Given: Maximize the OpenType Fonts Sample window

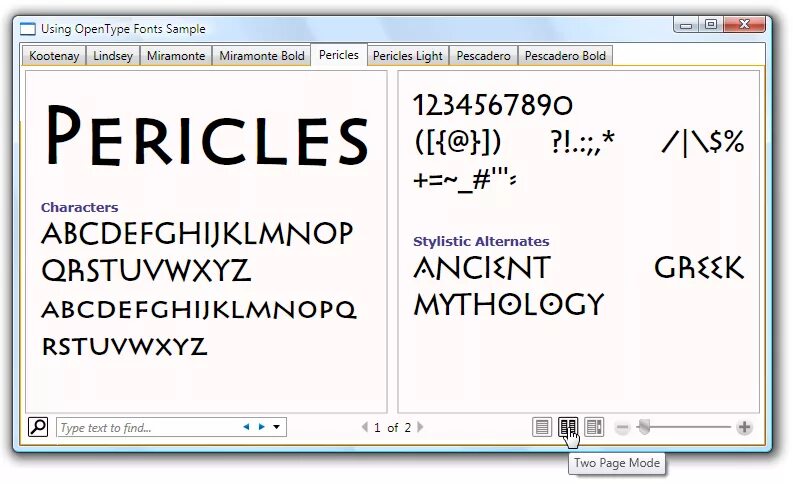Looking at the screenshot, I should pyautogui.click(x=711, y=24).
